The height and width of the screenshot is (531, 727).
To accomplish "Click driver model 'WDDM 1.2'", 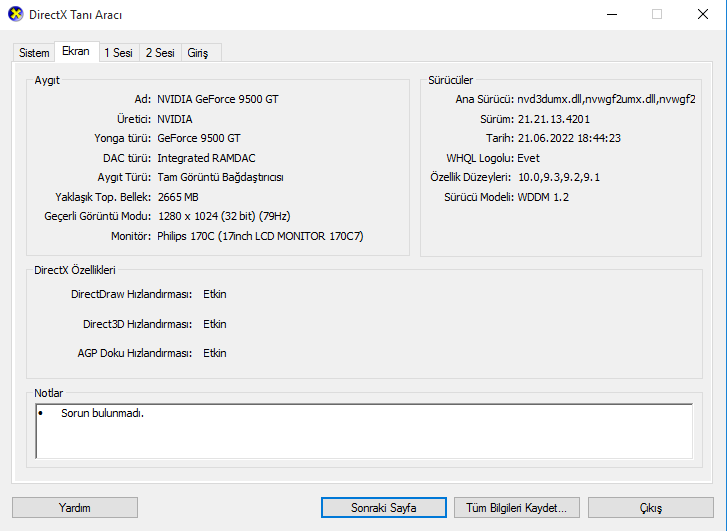I will (x=543, y=197).
